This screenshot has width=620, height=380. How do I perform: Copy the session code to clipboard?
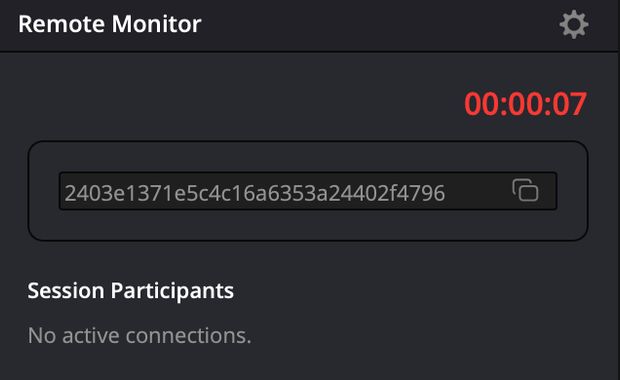point(525,190)
